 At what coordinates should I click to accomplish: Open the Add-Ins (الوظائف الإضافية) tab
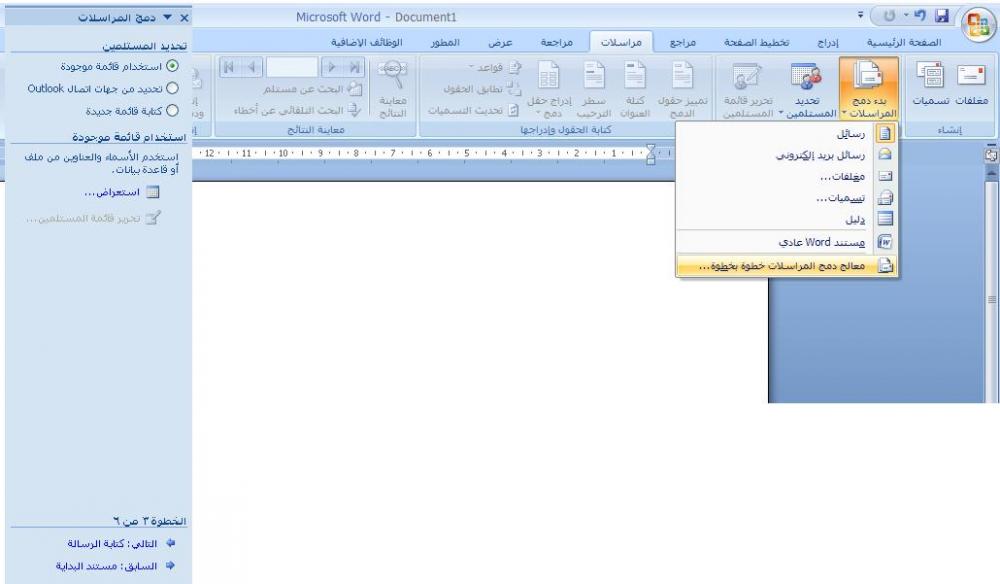point(367,43)
